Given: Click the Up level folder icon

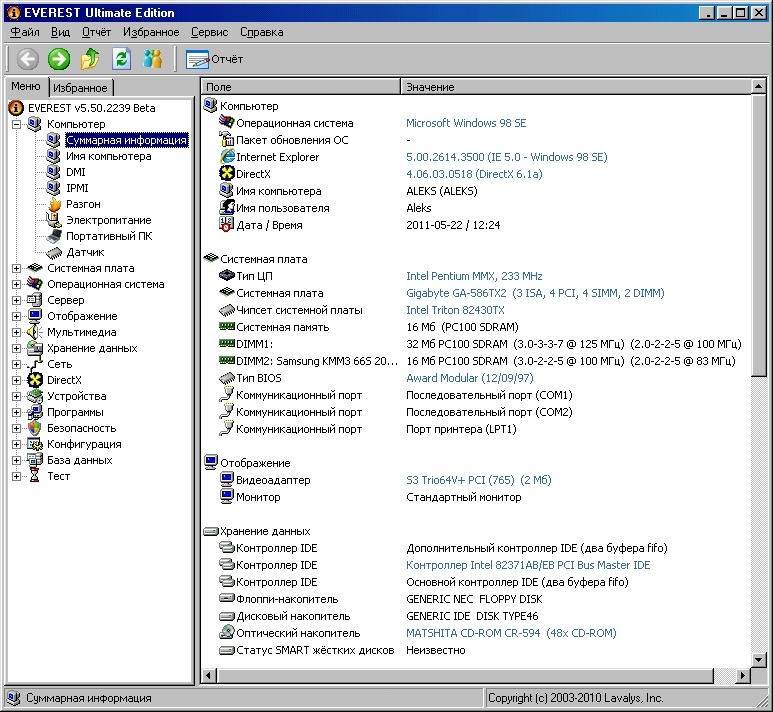Looking at the screenshot, I should coord(90,59).
